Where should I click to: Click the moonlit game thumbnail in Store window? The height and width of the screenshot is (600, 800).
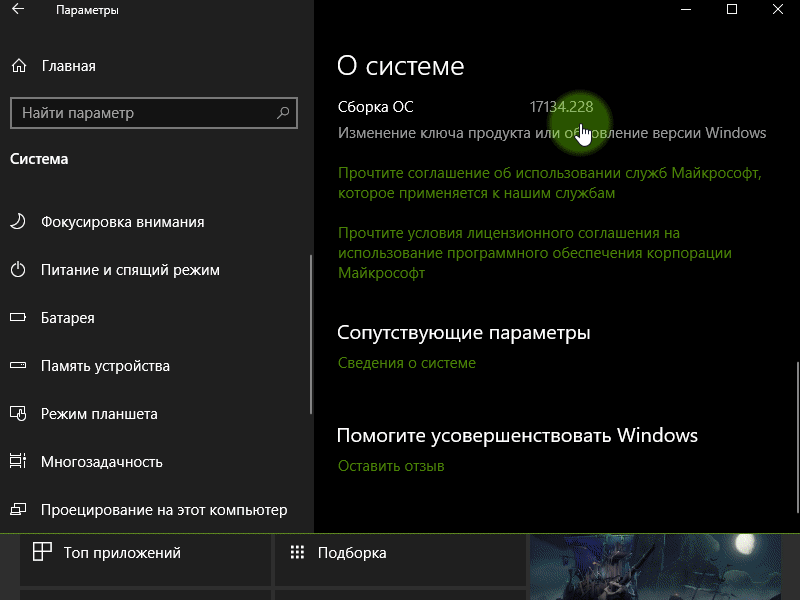click(x=656, y=567)
